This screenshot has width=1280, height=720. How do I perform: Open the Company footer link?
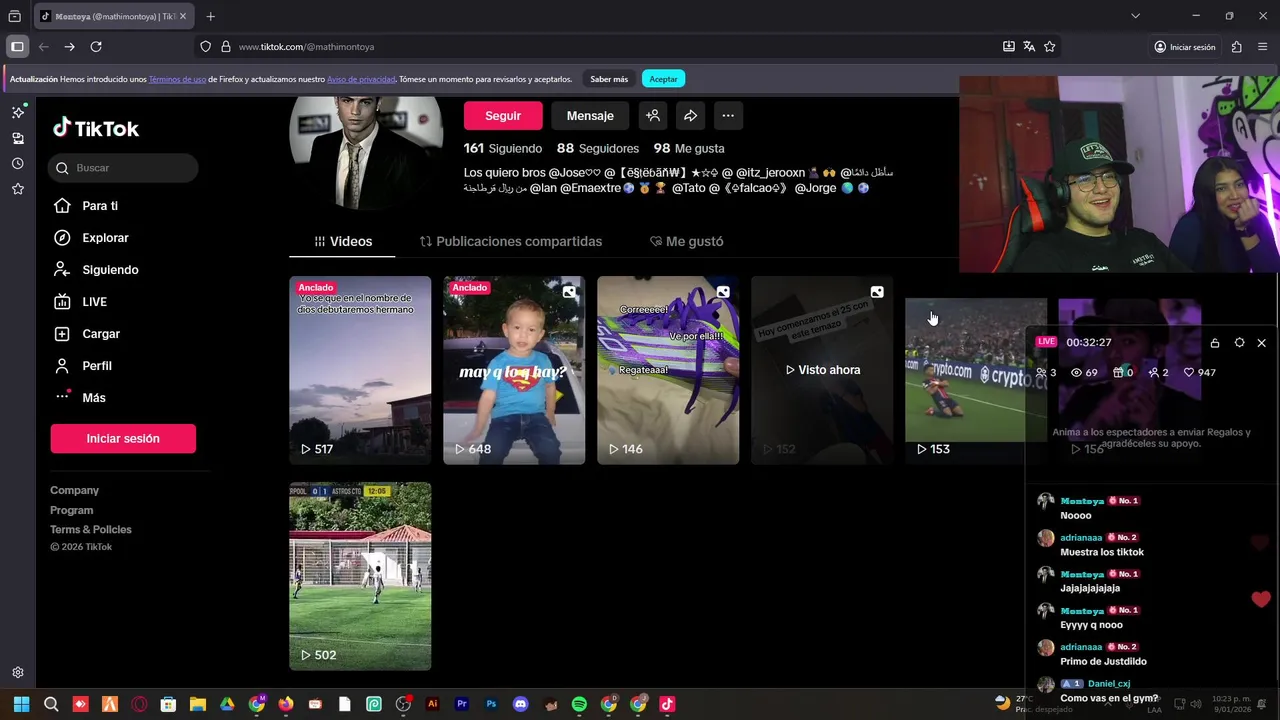tap(74, 490)
